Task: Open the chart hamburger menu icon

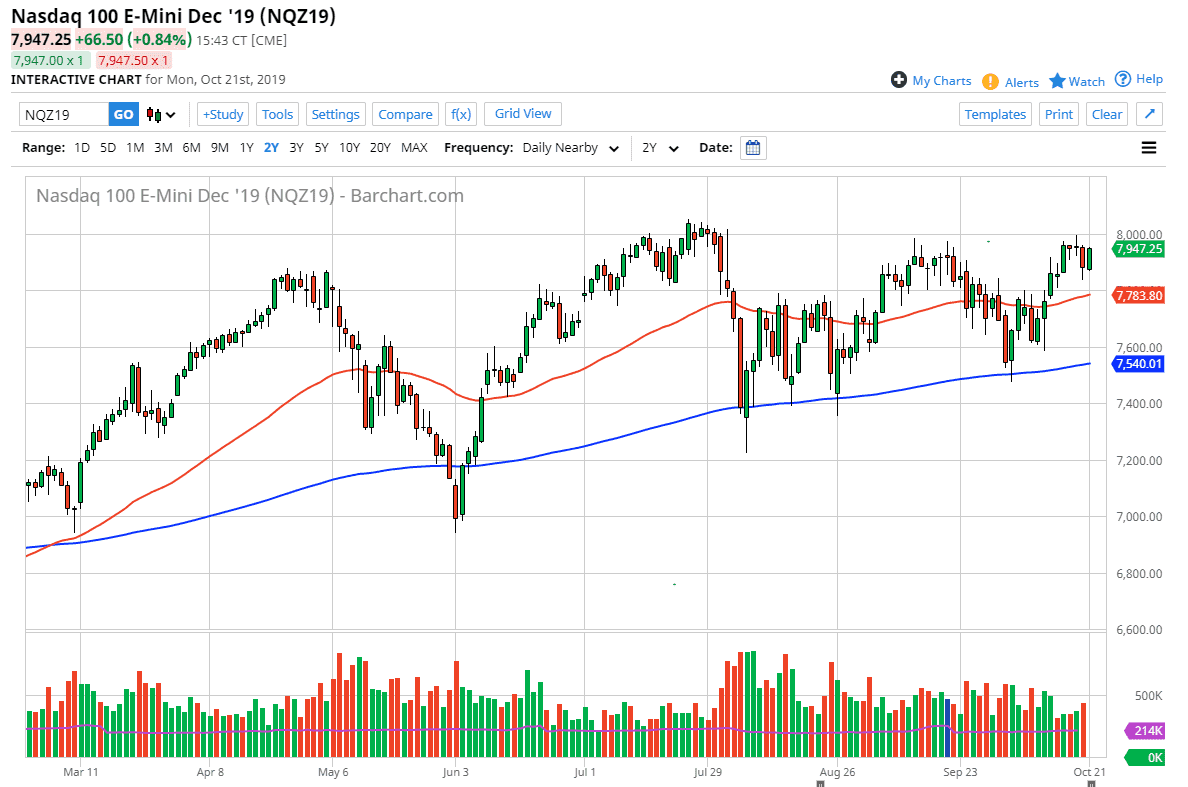Action: (1149, 147)
